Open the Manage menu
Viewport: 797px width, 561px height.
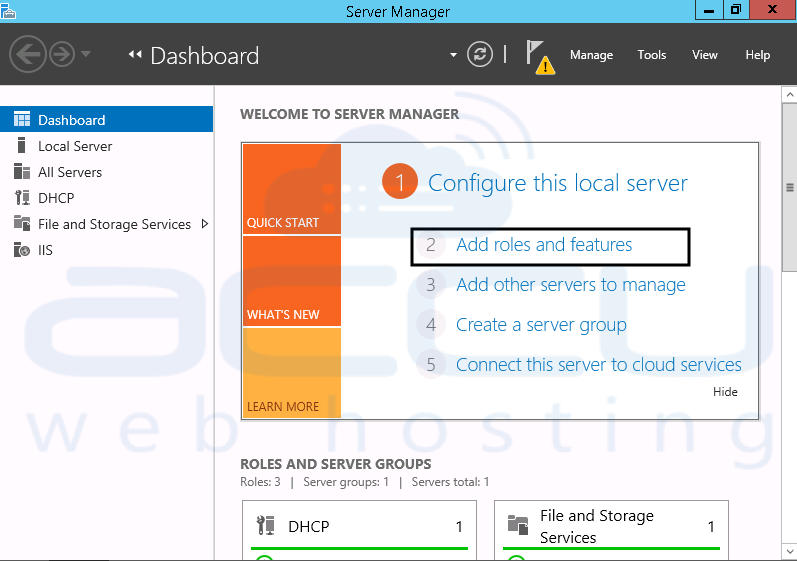(591, 55)
